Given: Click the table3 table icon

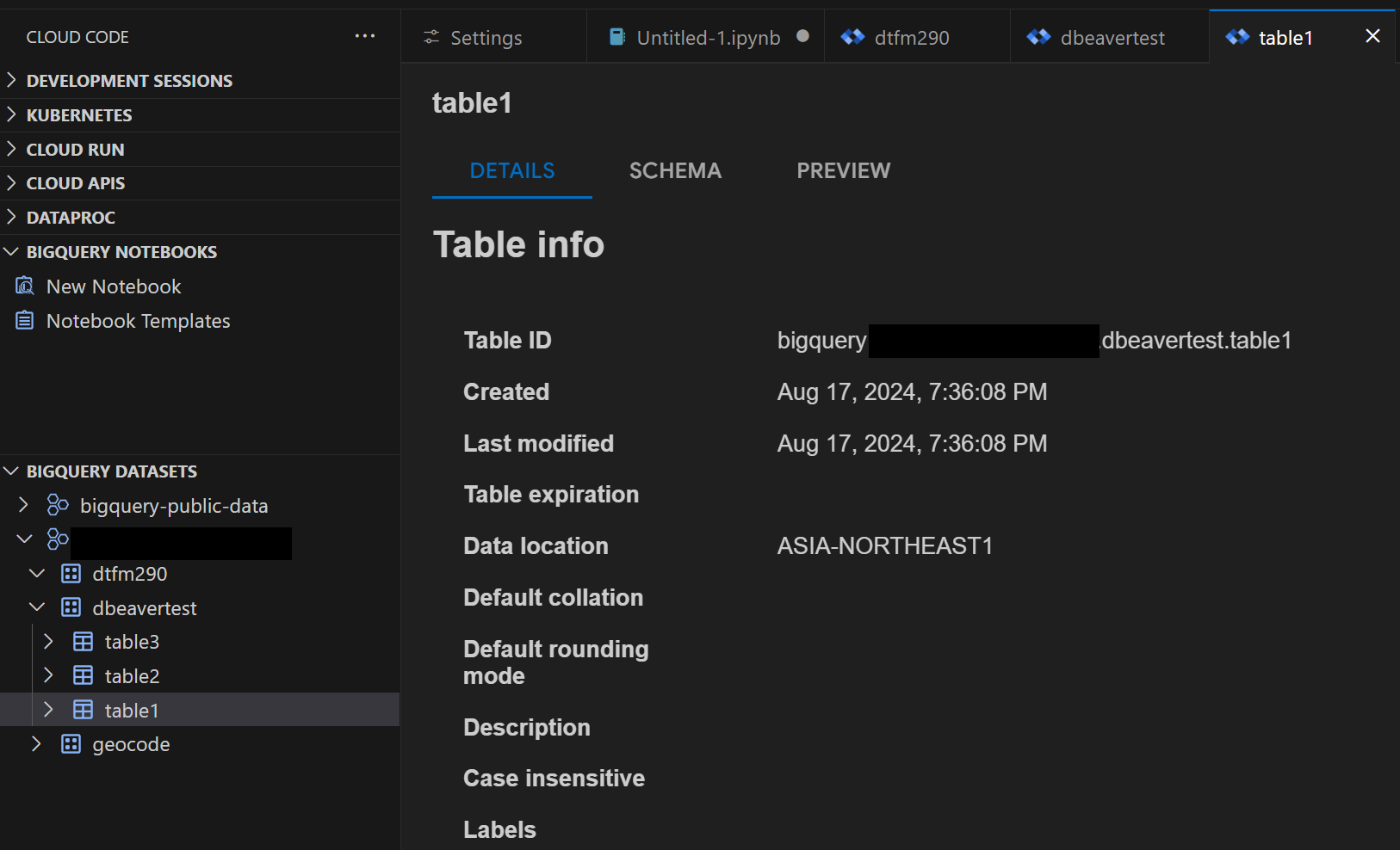Looking at the screenshot, I should click(x=83, y=642).
